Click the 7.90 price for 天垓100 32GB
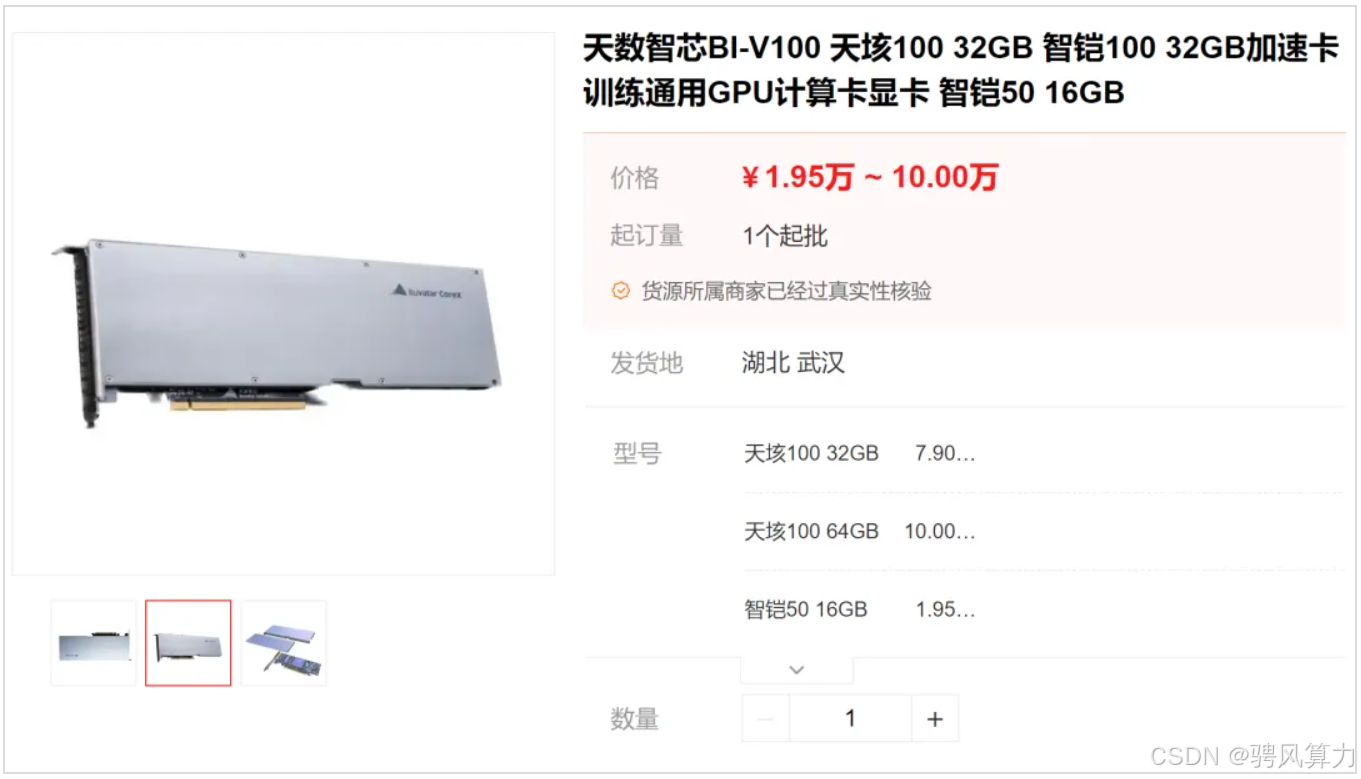This screenshot has width=1361, height=779. coord(945,453)
